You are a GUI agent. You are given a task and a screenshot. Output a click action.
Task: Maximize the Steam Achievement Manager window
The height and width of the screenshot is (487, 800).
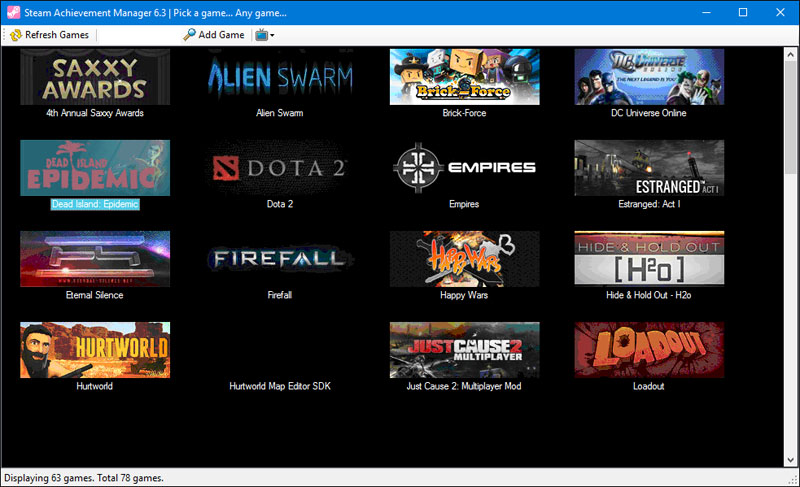tap(743, 12)
